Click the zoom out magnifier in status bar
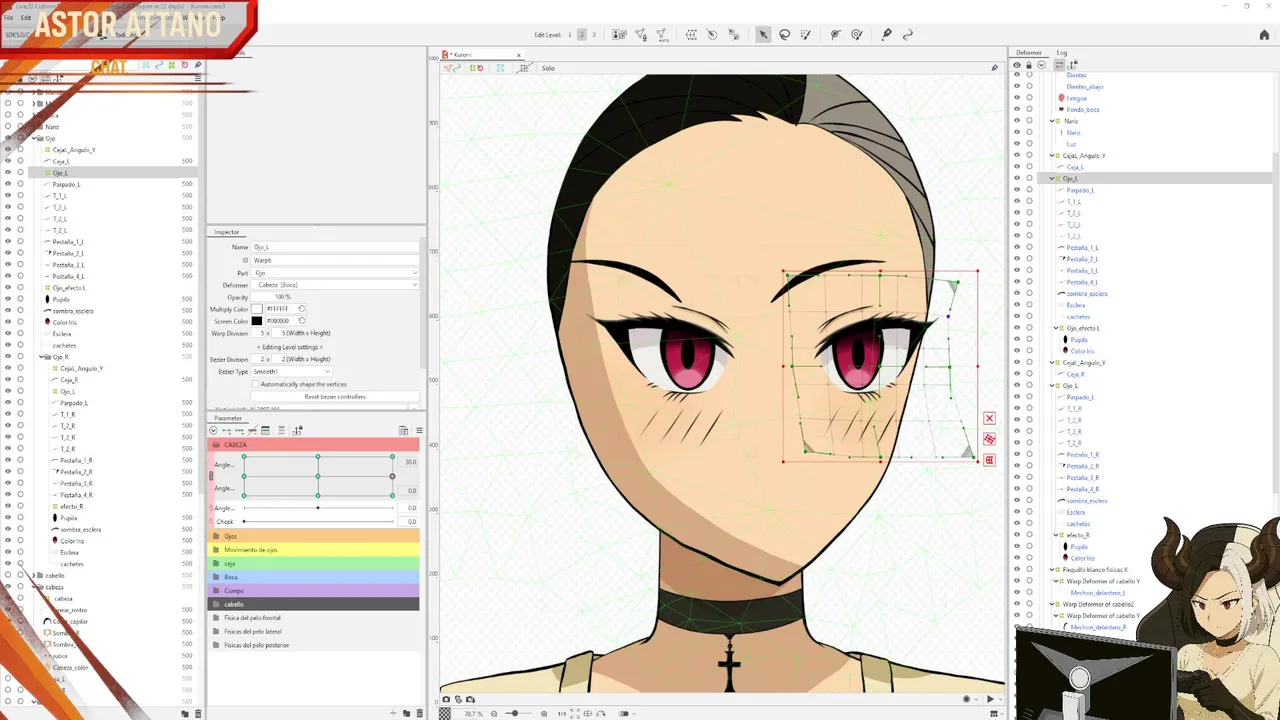Screen dimensions: 1280x720 [x=494, y=713]
